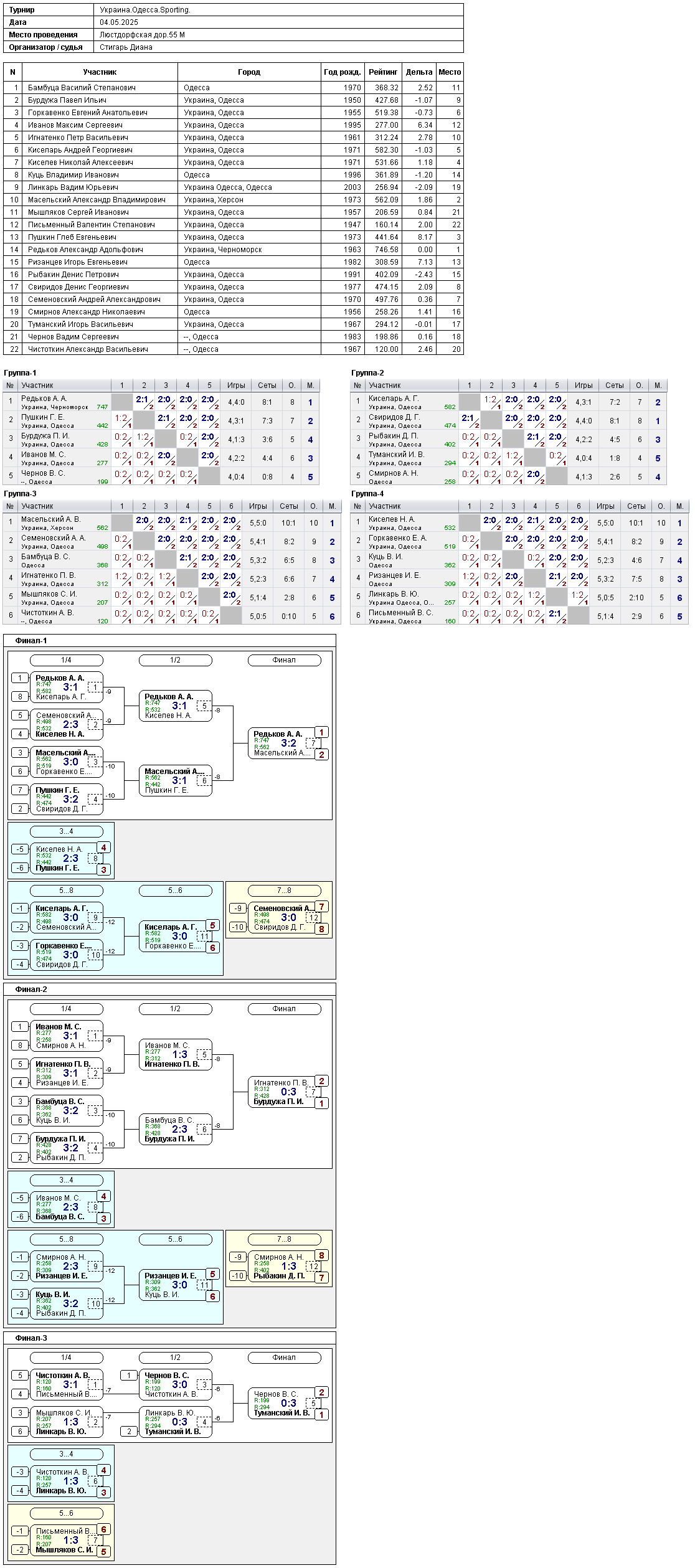Click the '1/2' round label in Финал-2
This screenshot has height=1568, width=695.
click(x=176, y=1009)
